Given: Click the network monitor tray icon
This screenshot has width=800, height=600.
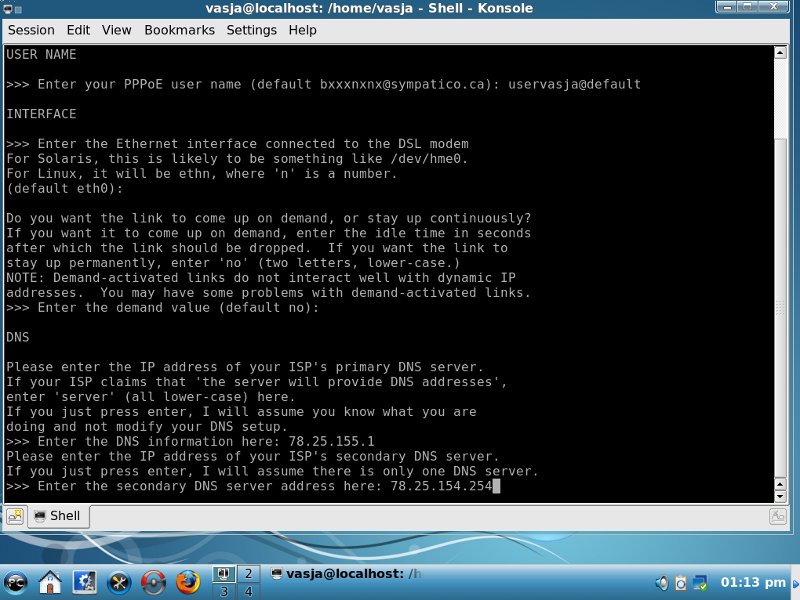Looking at the screenshot, I should [x=700, y=581].
